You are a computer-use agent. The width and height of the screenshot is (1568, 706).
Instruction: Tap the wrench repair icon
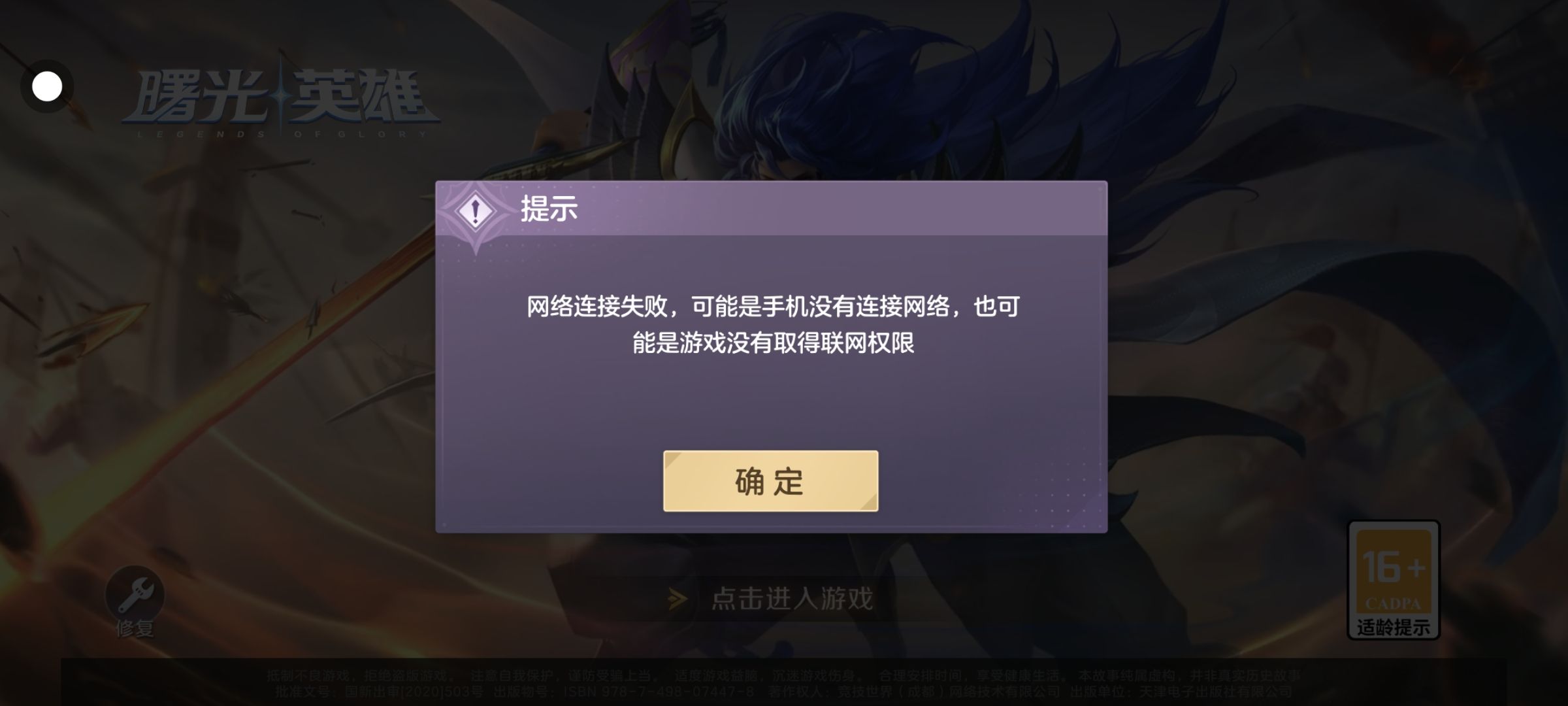point(135,594)
